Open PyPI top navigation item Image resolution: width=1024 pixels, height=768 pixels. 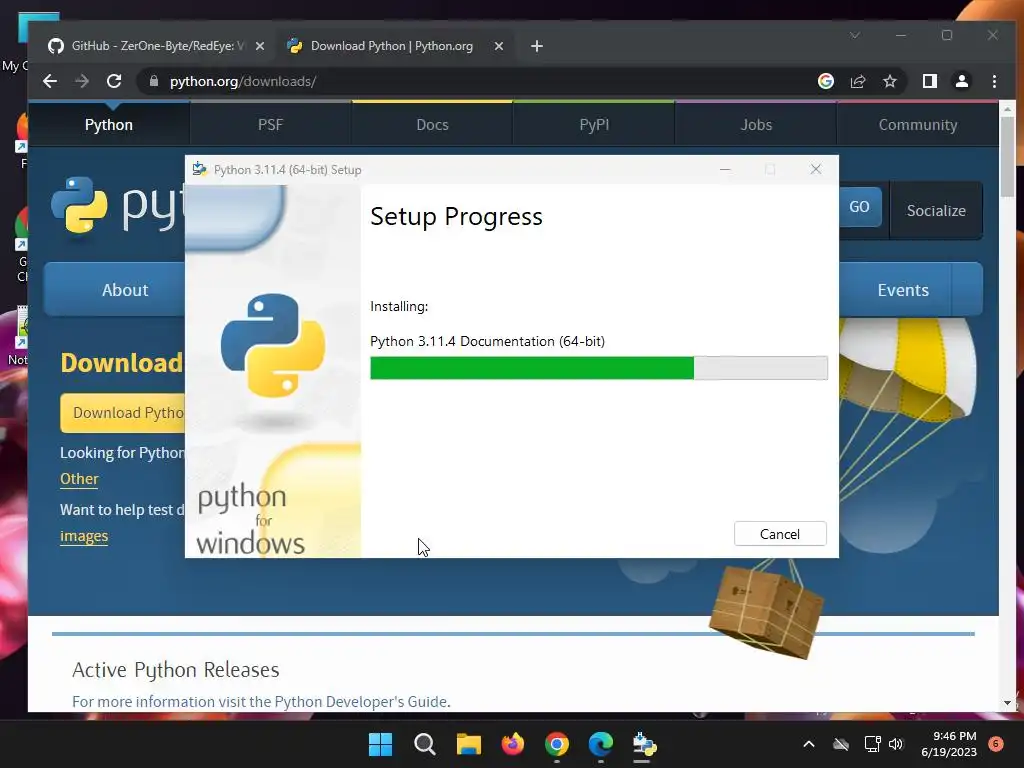click(594, 124)
